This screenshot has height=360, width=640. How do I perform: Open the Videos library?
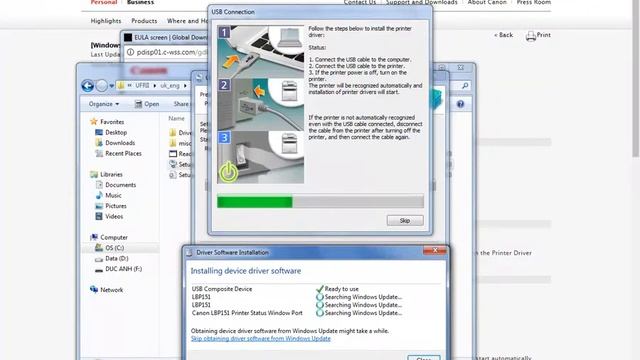tap(109, 216)
